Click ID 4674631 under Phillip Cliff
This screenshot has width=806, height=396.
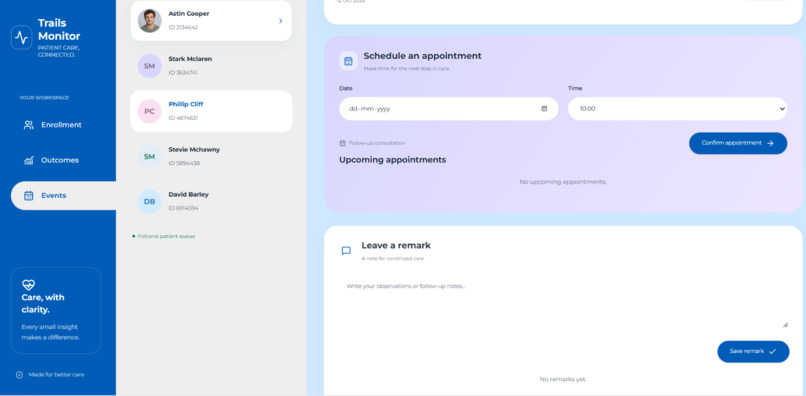[x=183, y=118]
